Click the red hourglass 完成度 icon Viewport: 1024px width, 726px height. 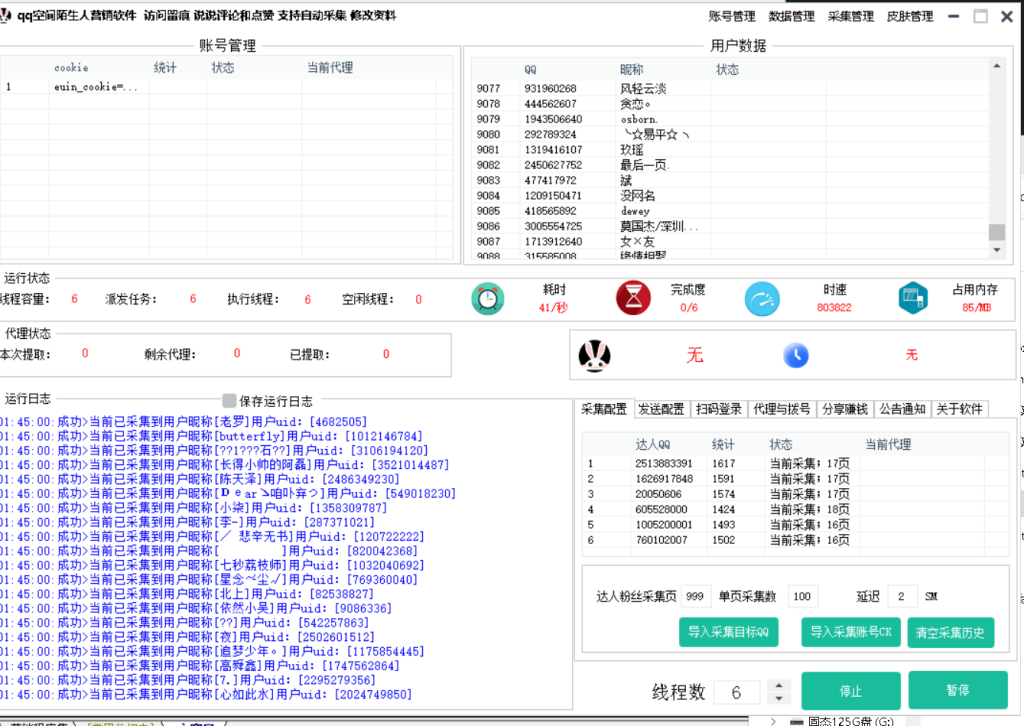coord(633,298)
